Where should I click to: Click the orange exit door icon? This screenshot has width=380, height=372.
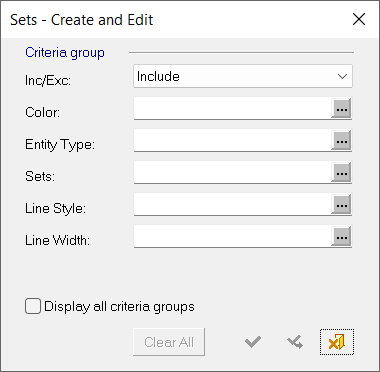click(337, 342)
